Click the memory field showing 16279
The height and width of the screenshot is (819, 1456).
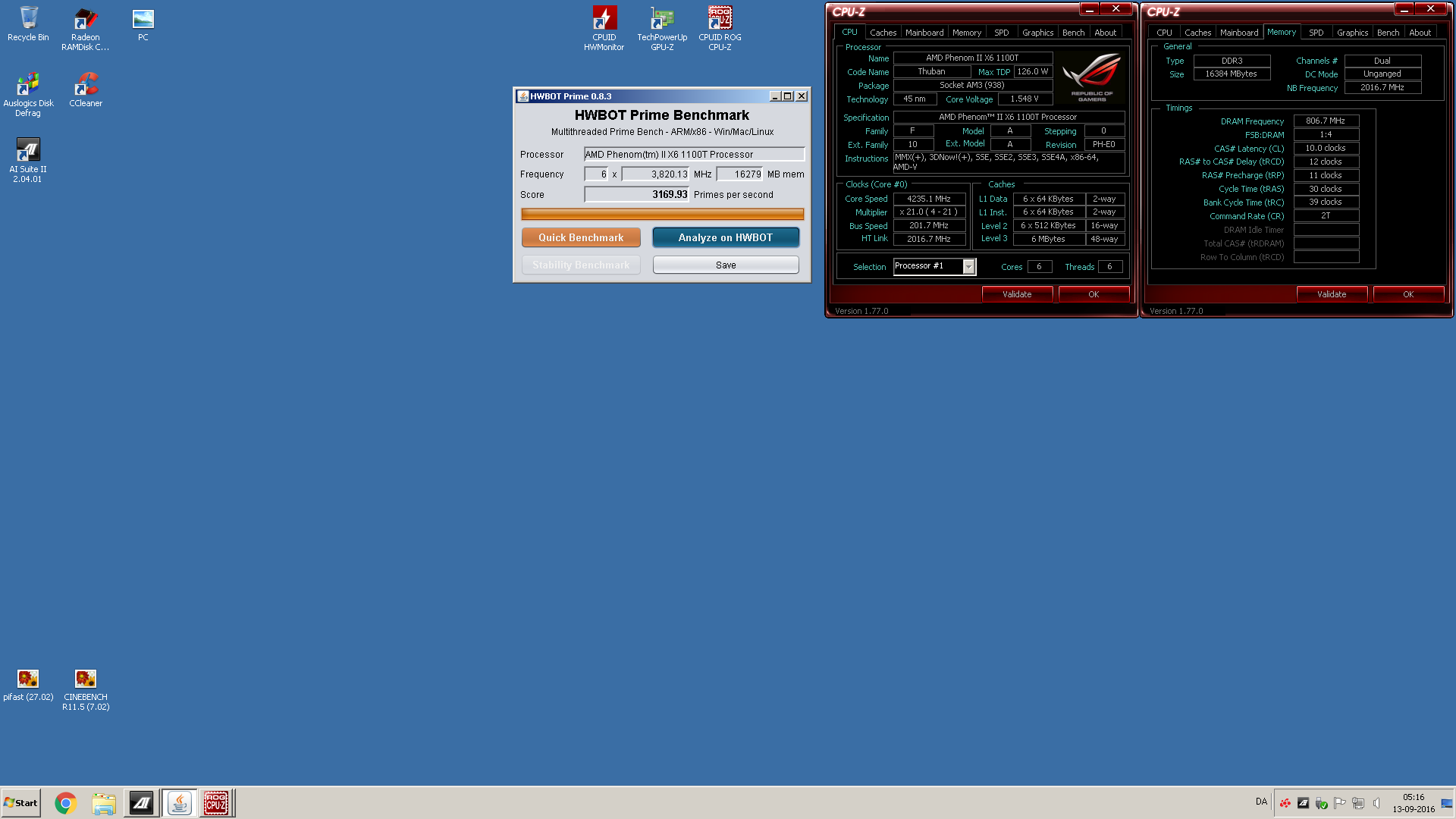(x=739, y=174)
